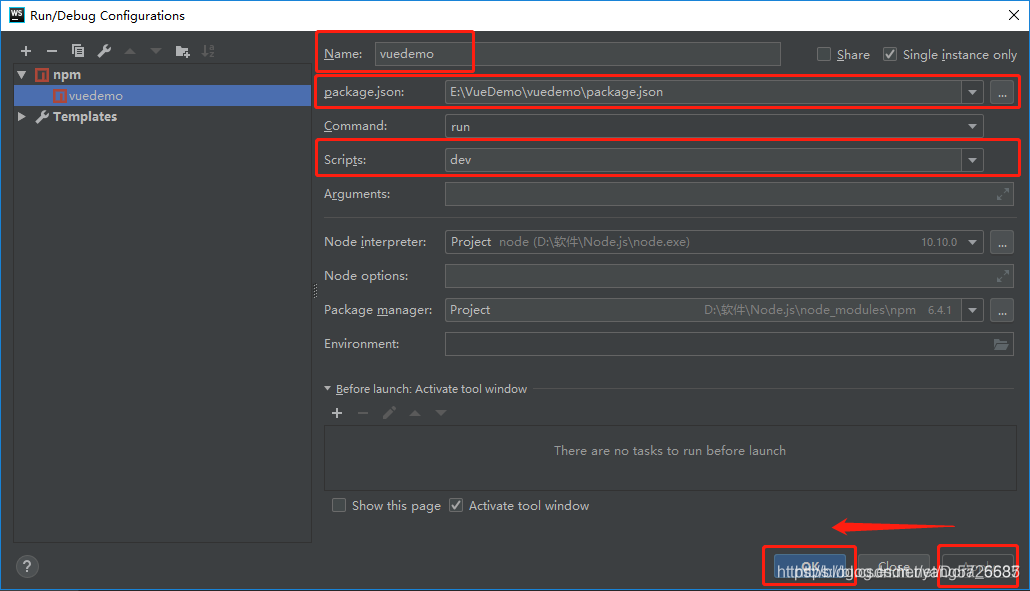Remove before launch task
Screen dimensions: 1030x591
[363, 413]
